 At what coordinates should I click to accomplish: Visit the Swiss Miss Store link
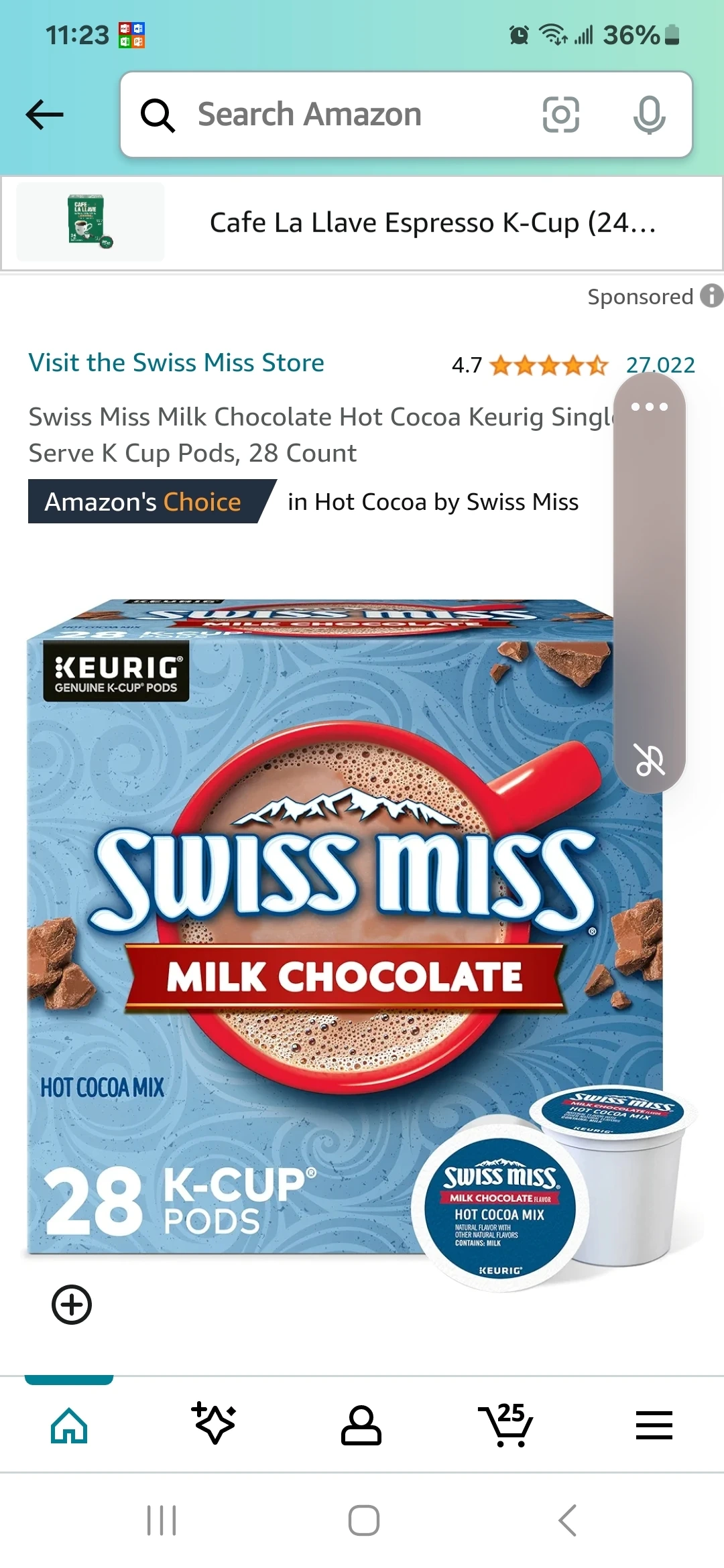click(176, 363)
